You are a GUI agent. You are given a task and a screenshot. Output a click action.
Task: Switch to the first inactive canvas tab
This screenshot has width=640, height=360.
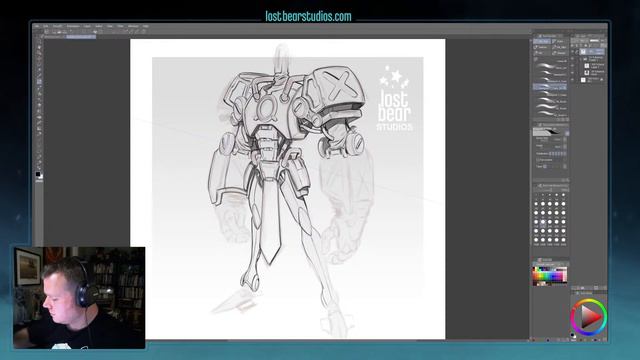click(x=53, y=37)
